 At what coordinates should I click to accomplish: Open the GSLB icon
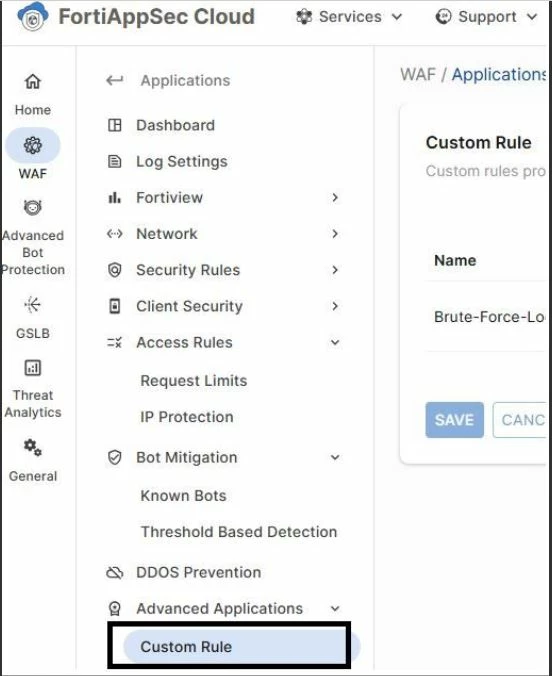[33, 305]
